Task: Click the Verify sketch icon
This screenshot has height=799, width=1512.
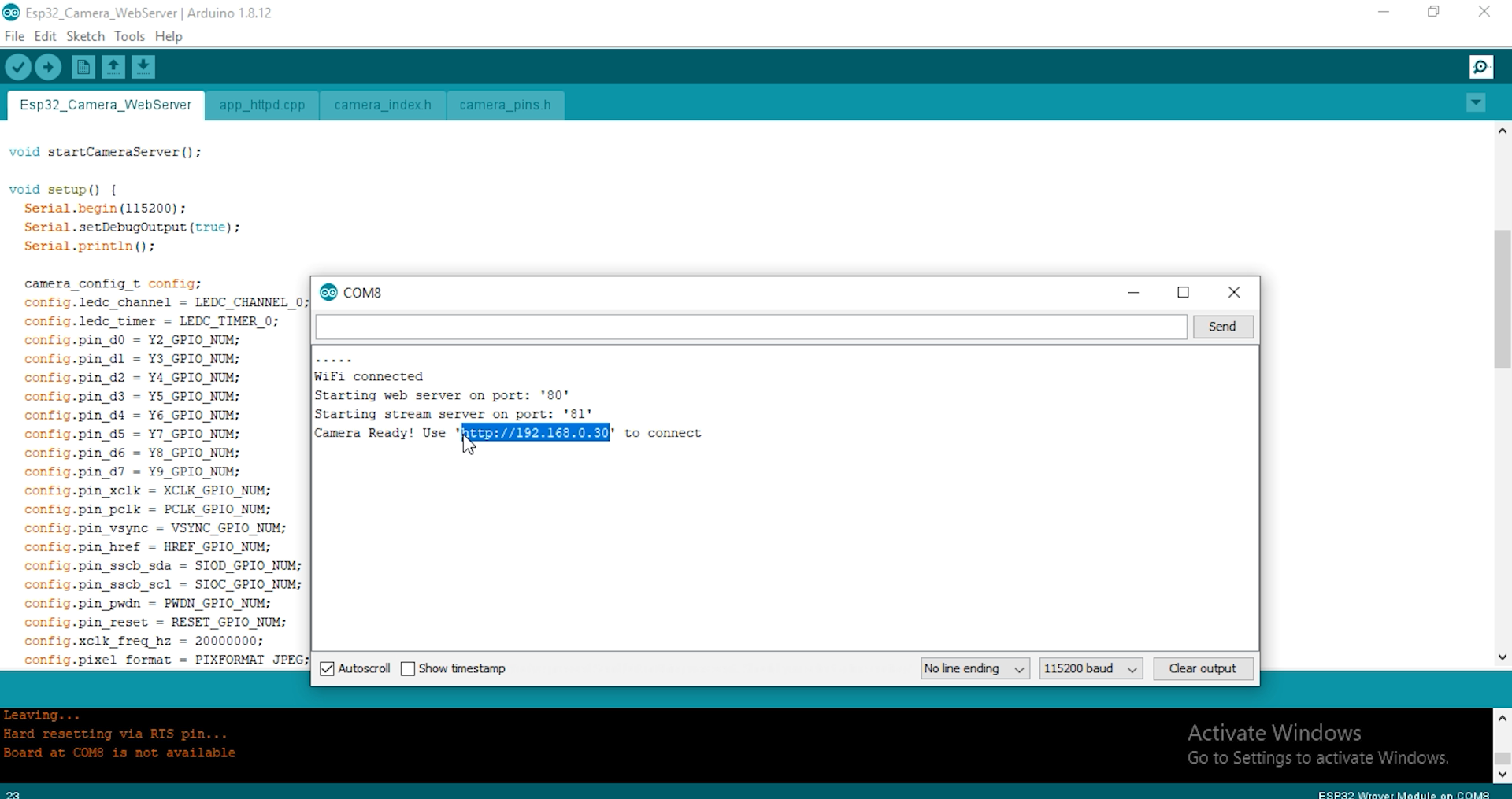Action: point(18,67)
